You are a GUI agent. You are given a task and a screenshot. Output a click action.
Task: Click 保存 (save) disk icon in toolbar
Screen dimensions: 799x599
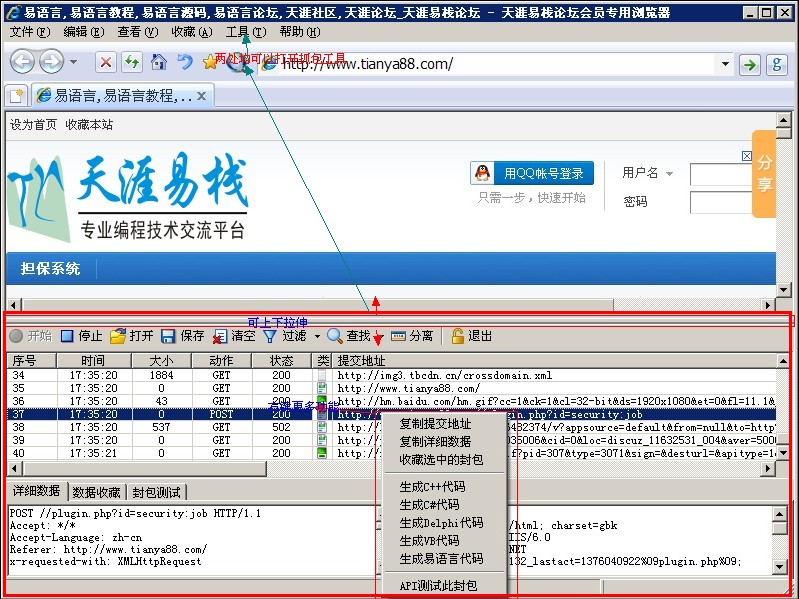pos(168,336)
